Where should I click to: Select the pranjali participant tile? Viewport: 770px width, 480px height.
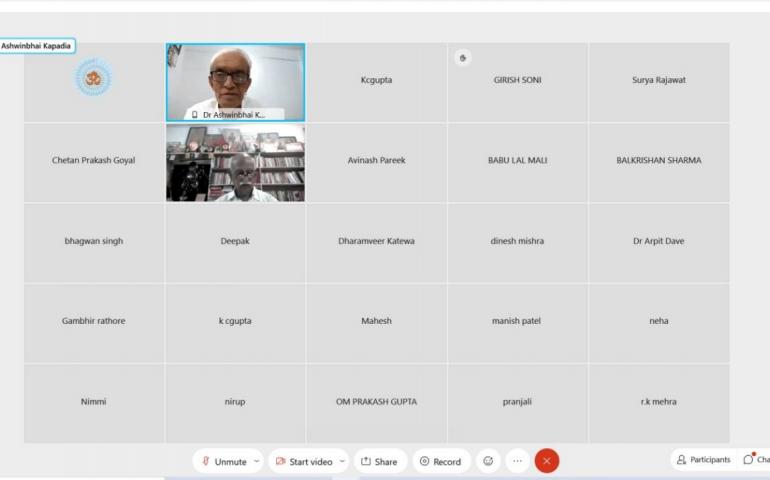pos(518,403)
